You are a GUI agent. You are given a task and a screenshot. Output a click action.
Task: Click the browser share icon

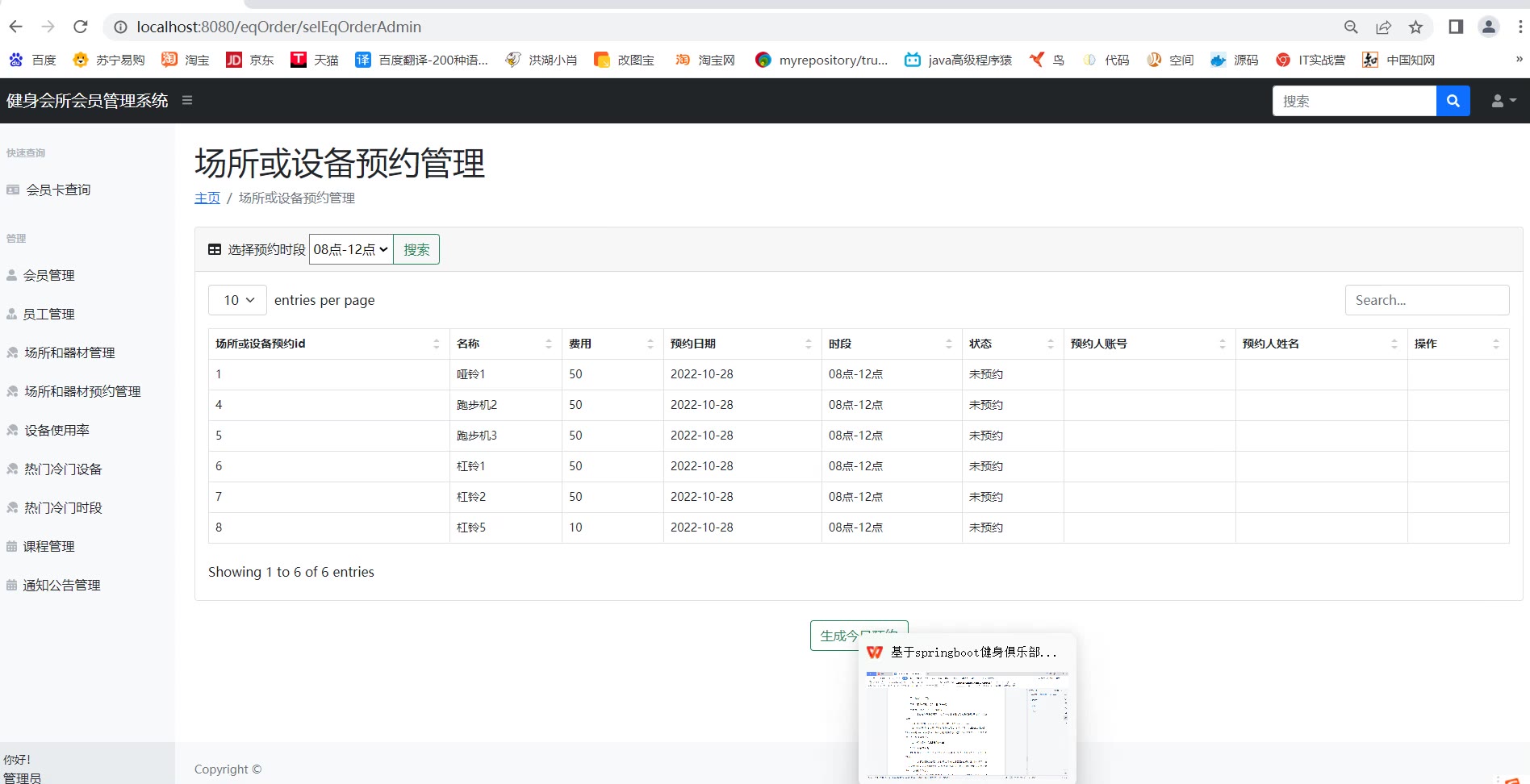pyautogui.click(x=1383, y=27)
